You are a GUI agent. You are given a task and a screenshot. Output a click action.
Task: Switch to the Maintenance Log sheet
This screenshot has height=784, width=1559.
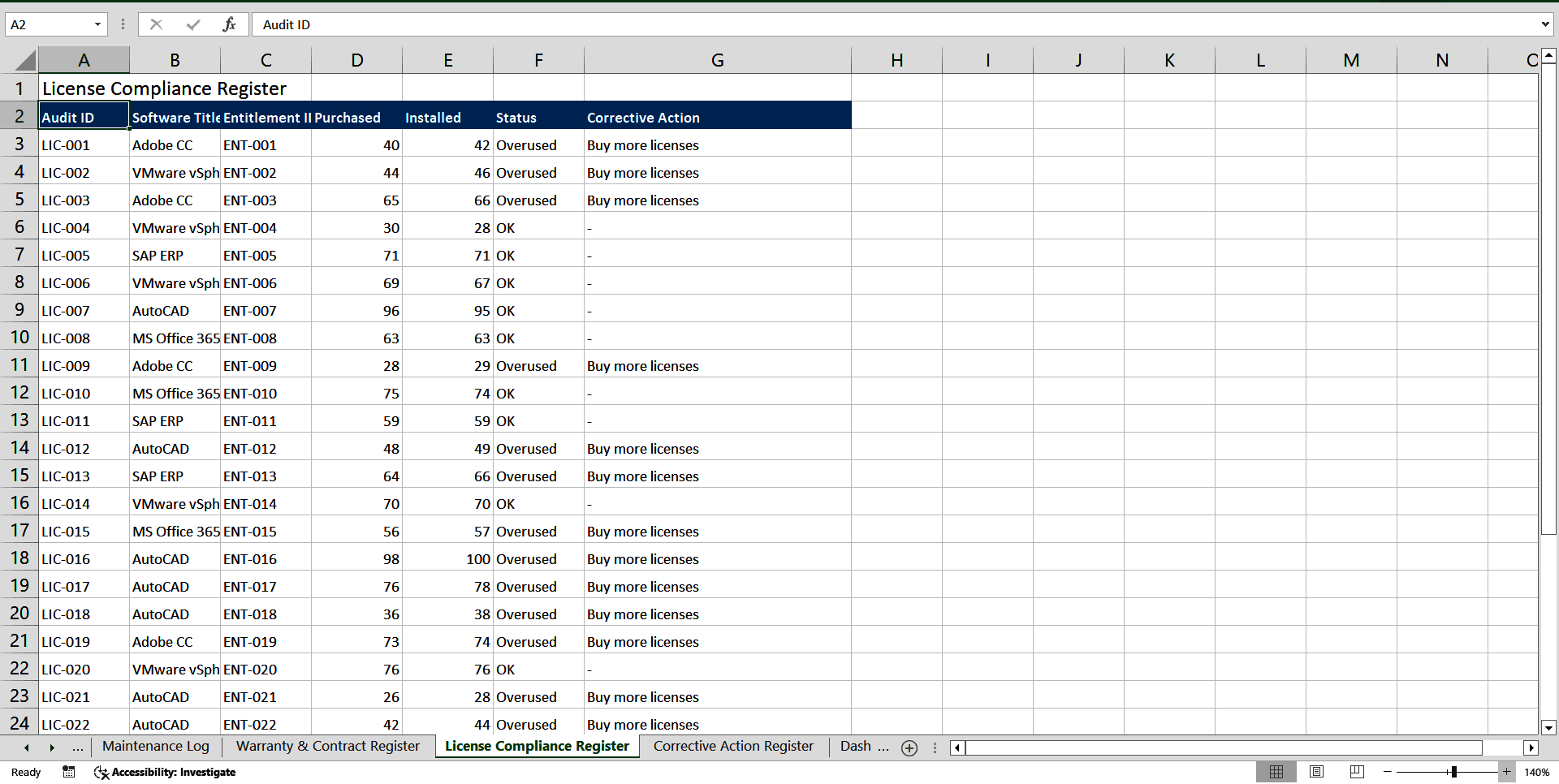(x=156, y=746)
